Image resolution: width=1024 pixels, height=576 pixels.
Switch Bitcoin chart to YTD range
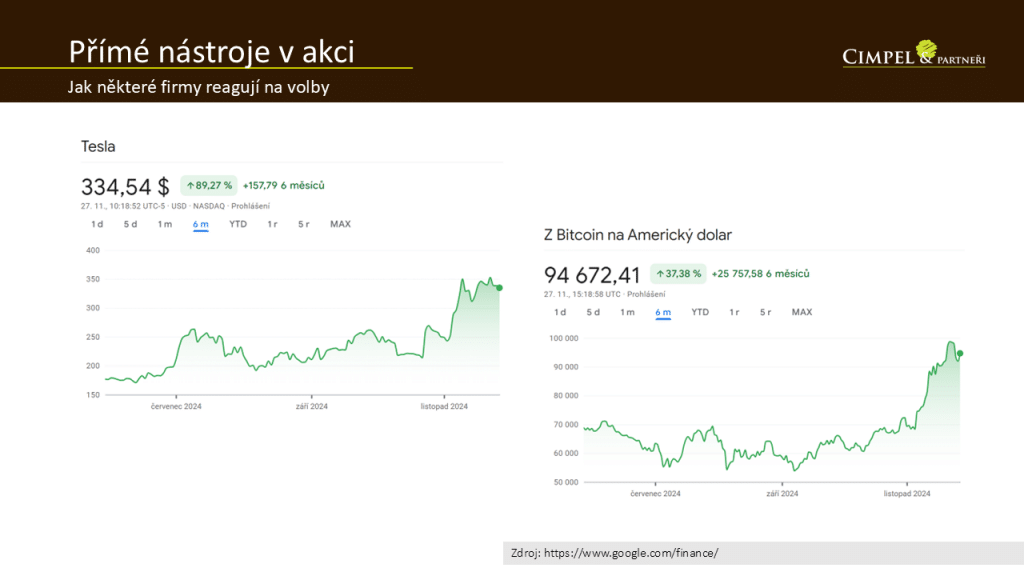(x=700, y=312)
